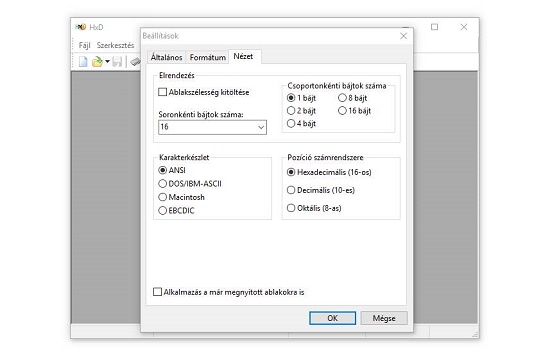Screen dimensions: 550x362
Task: Select Decimális (10-es) position base
Action: 291,190
